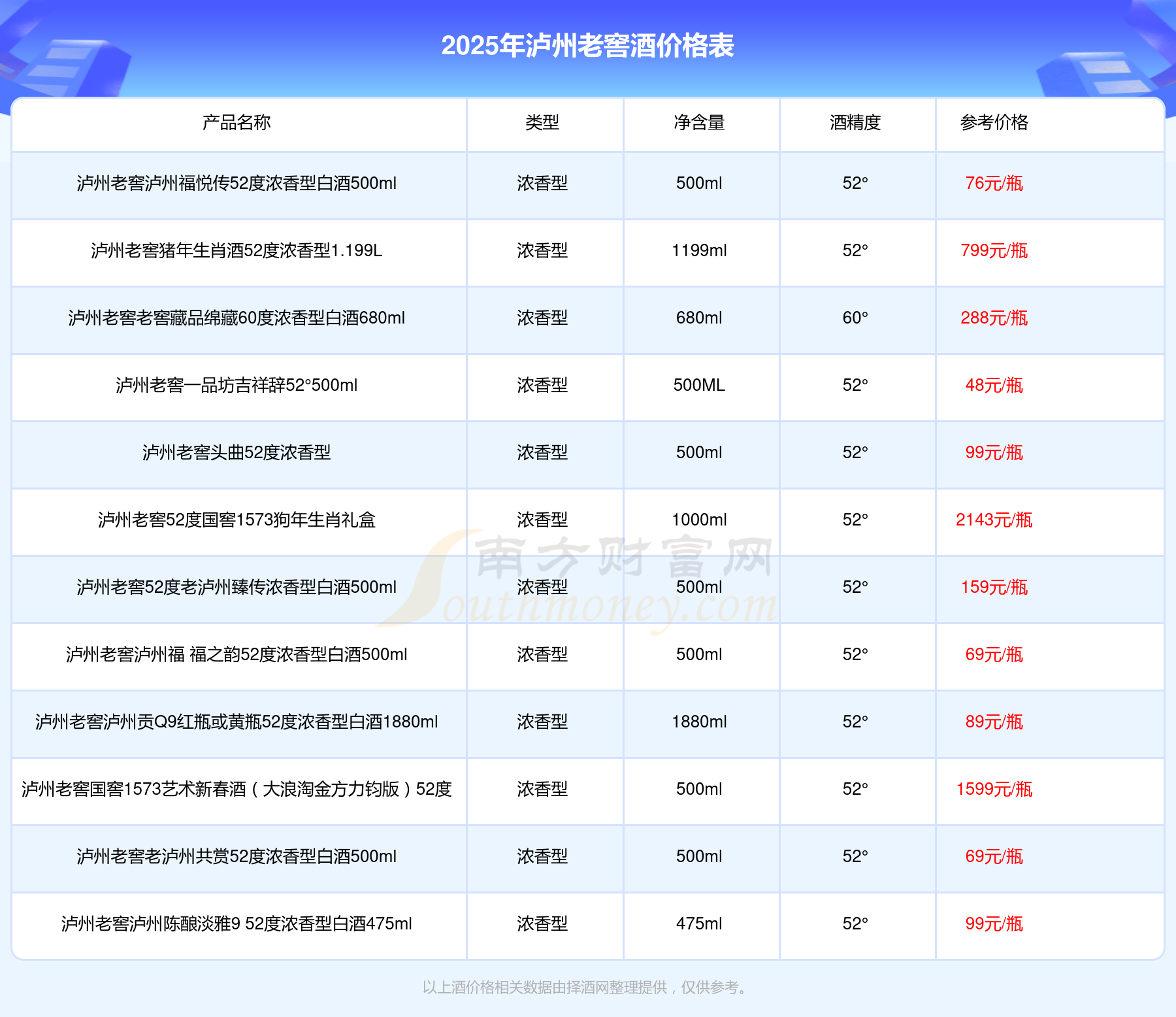The height and width of the screenshot is (1017, 1176).
Task: Select the price "2143元/瓶"
Action: 994,520
